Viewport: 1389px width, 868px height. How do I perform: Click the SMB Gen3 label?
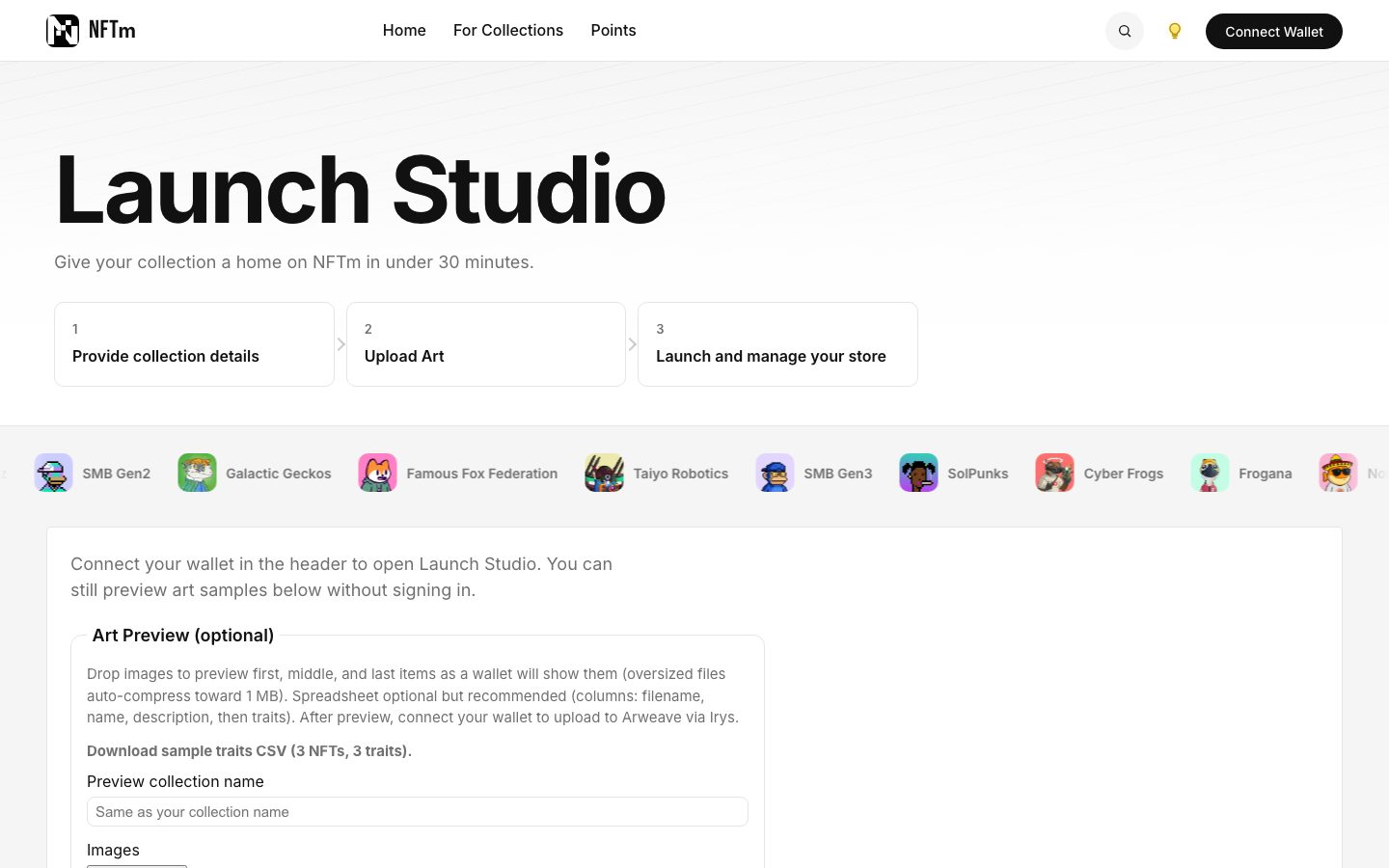pos(838,474)
